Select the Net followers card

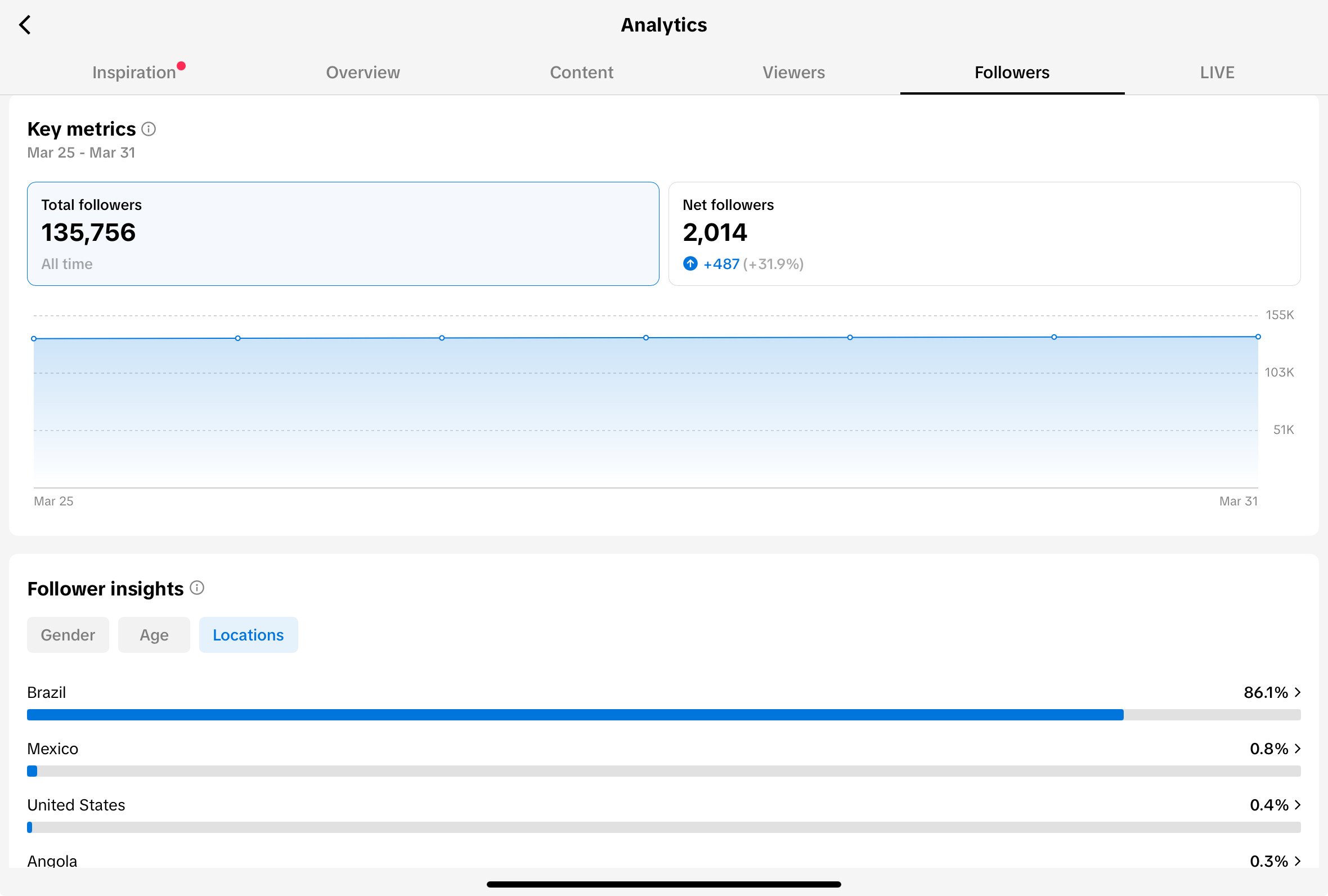tap(984, 234)
